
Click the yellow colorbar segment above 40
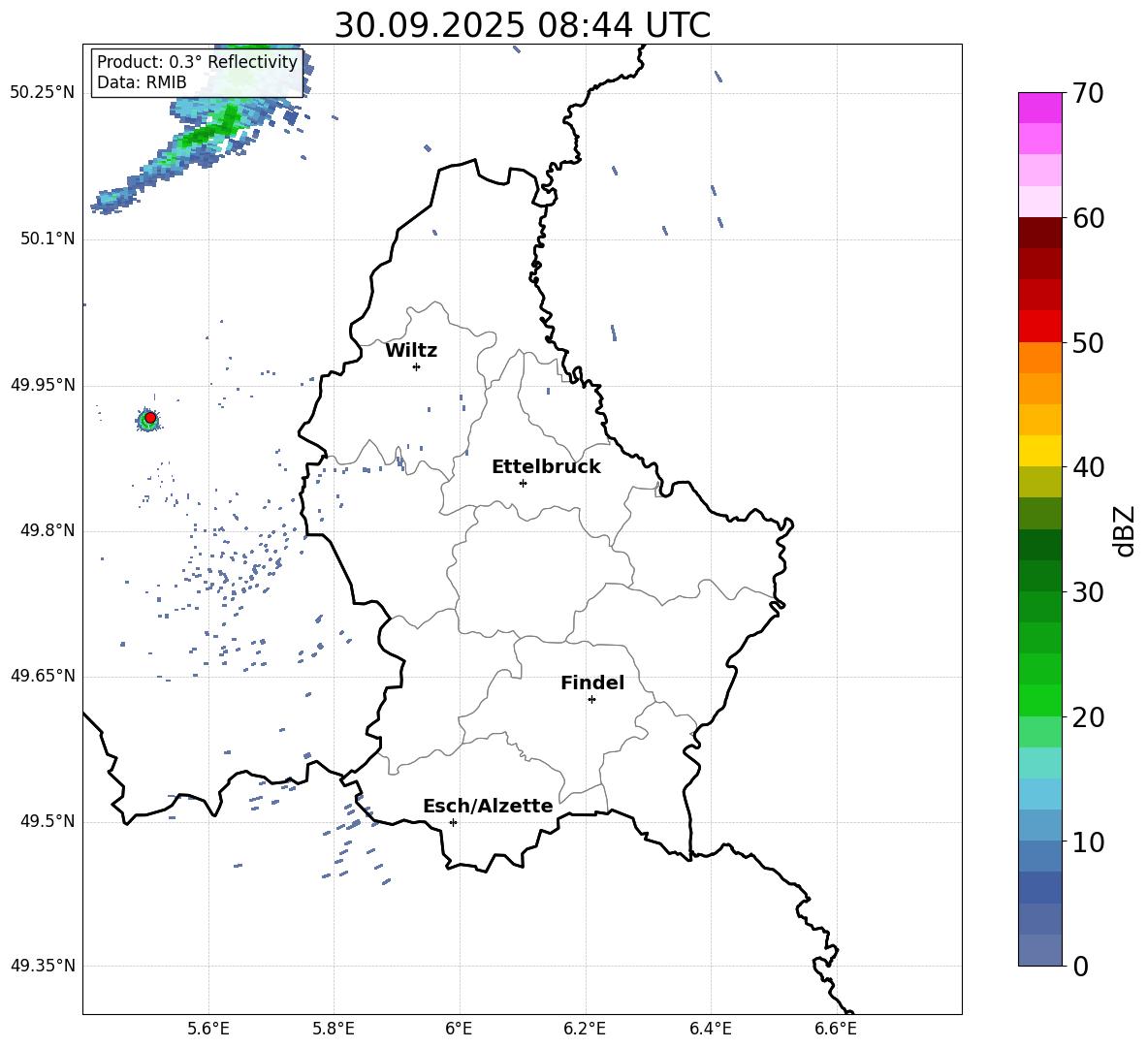tap(1039, 451)
